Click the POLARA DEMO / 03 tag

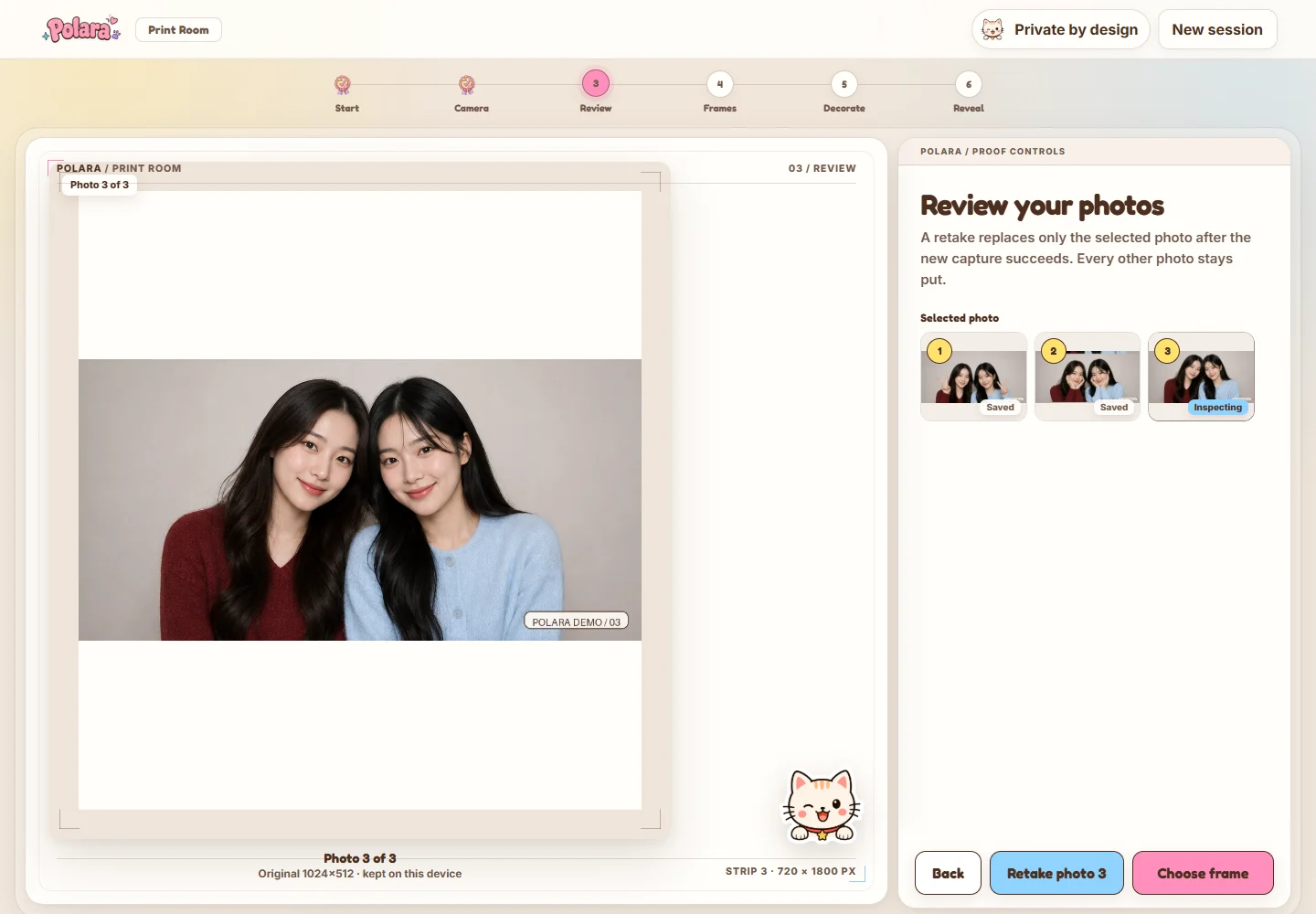[576, 622]
